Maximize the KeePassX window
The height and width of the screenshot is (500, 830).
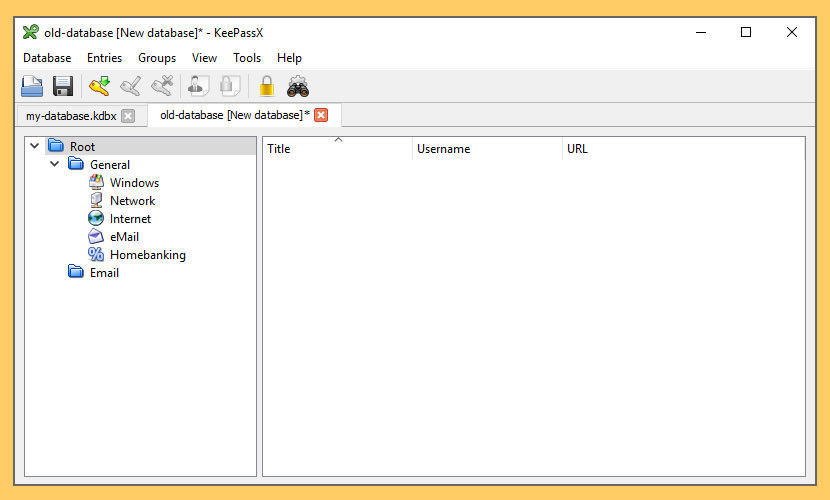tap(746, 32)
